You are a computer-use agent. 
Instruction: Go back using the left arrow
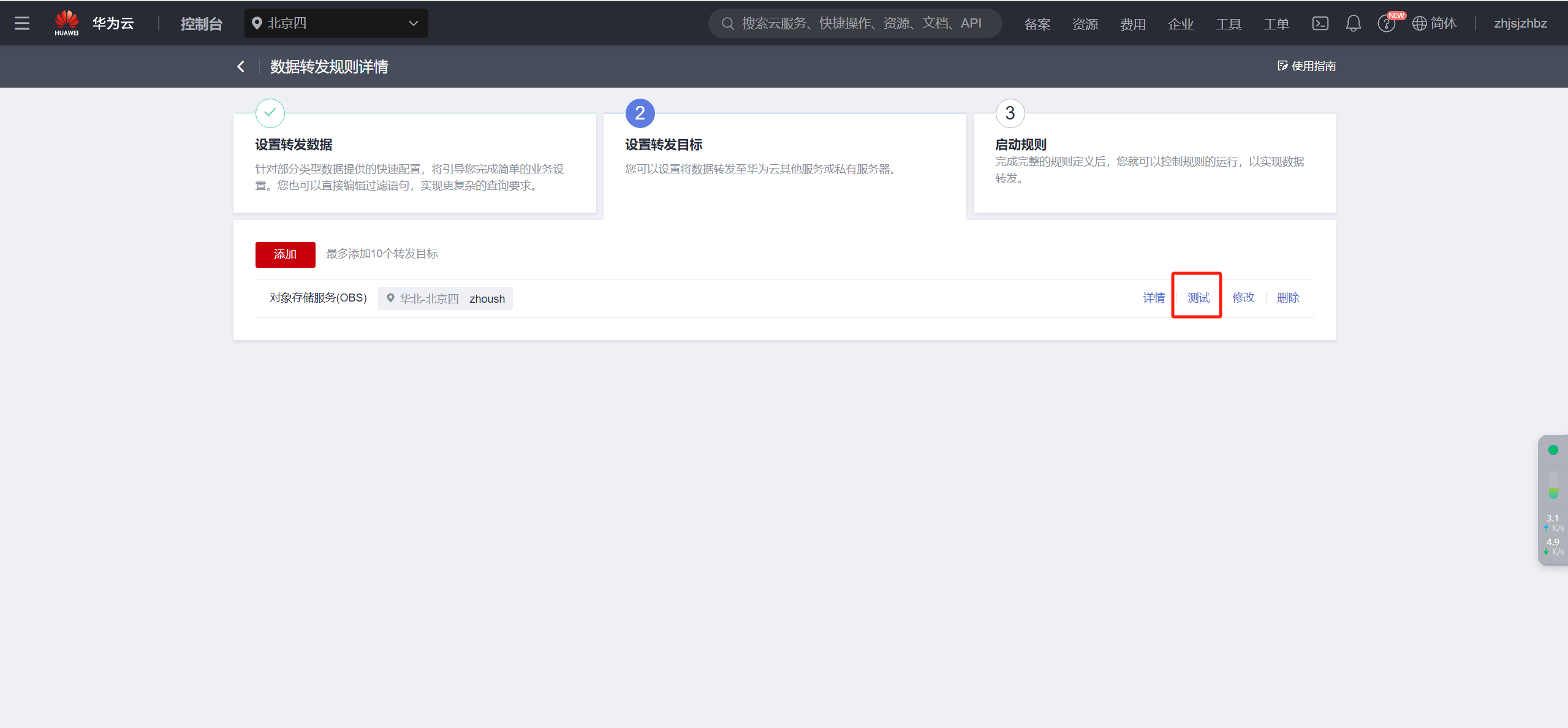(241, 66)
